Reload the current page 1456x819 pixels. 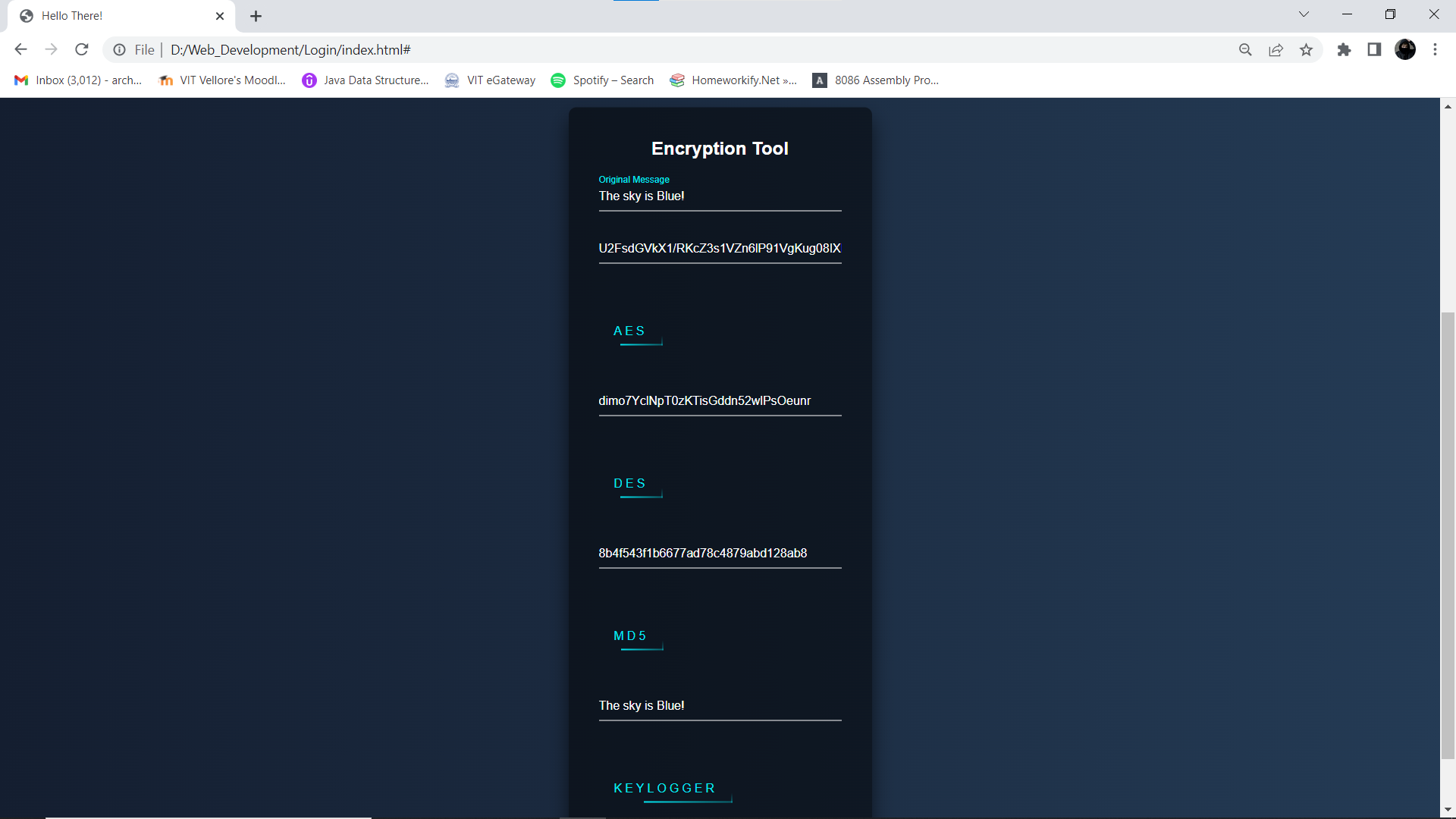click(82, 50)
